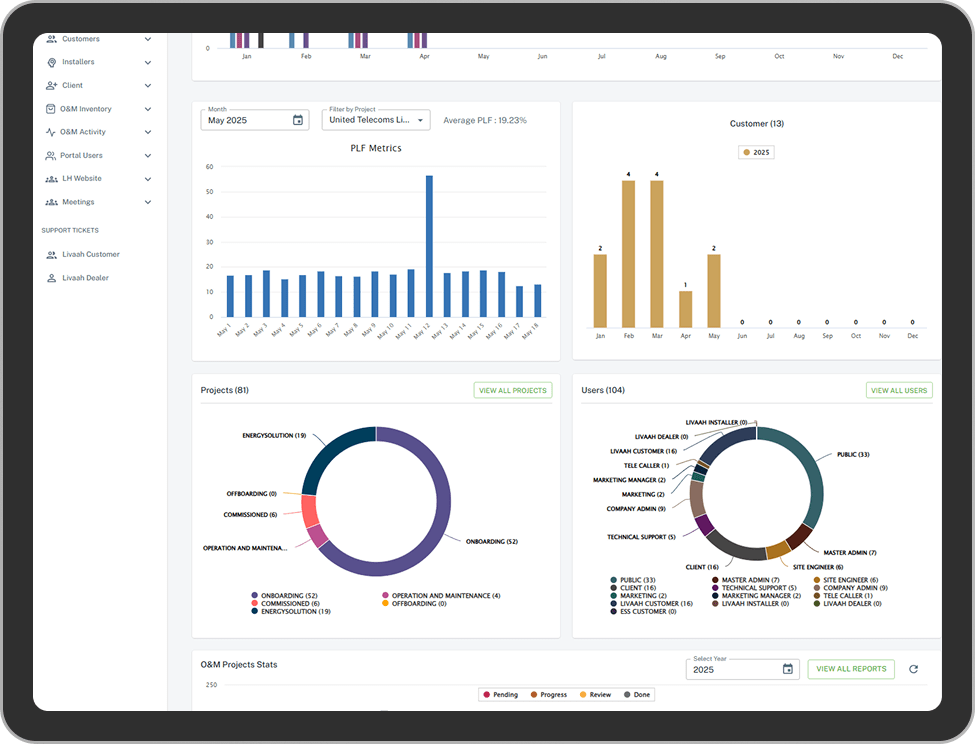Toggle the 2025 legend in Customer chart
The image size is (975, 744).
tap(756, 153)
